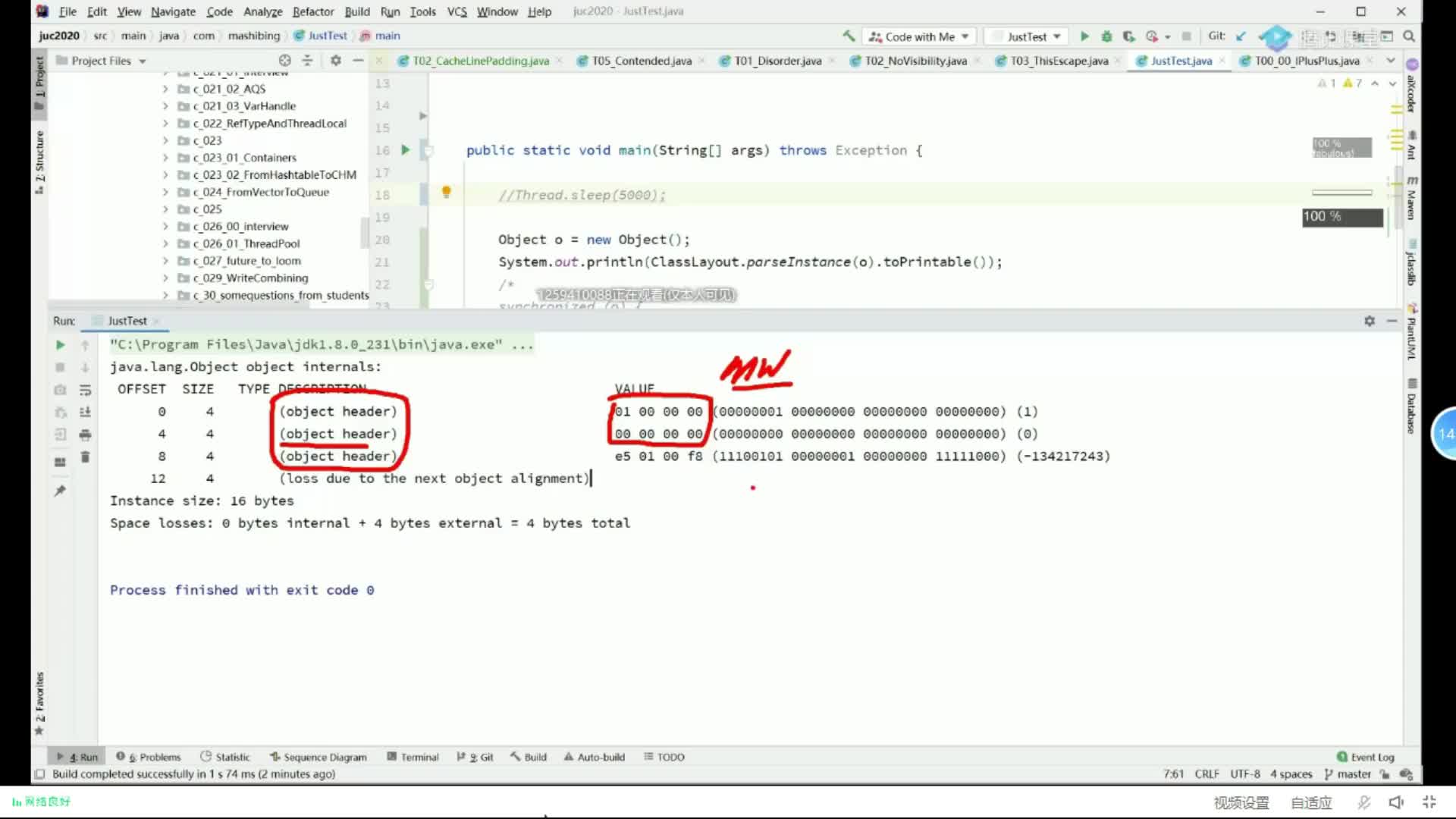The height and width of the screenshot is (819, 1456).
Task: Expand the c_029_WriteCombining folder
Action: (165, 278)
